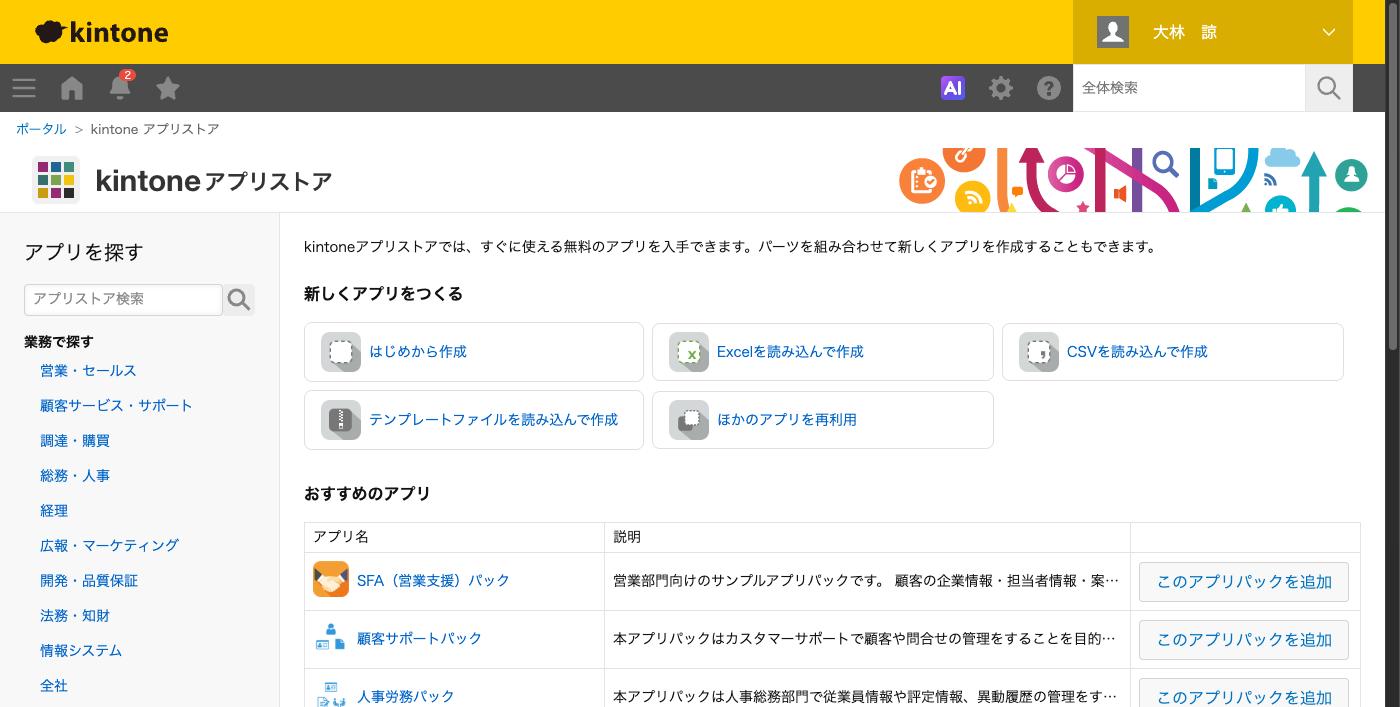1400x707 pixels.
Task: Select 営業・セールス category
Action: point(88,370)
